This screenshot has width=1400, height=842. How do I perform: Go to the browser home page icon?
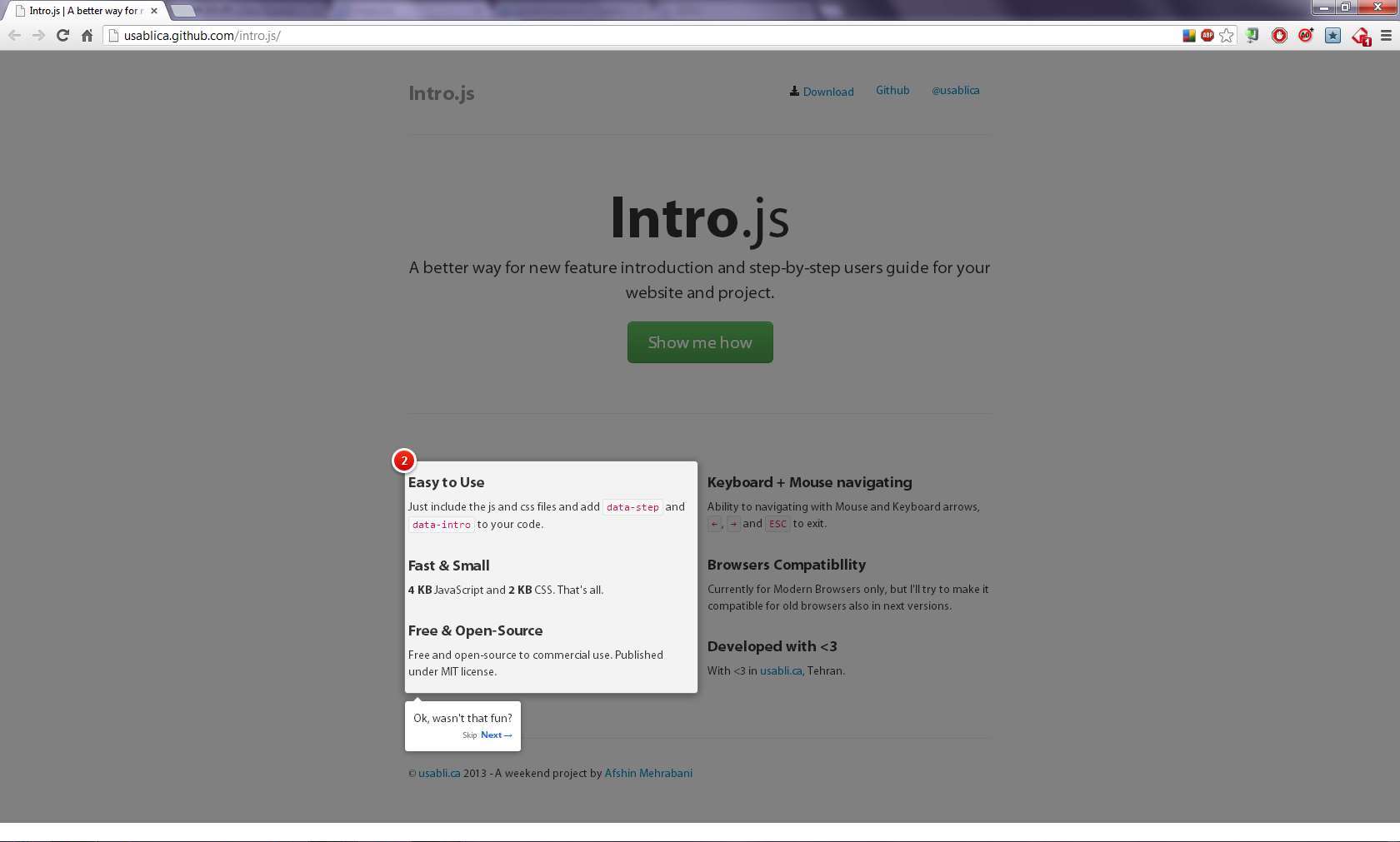tap(87, 36)
